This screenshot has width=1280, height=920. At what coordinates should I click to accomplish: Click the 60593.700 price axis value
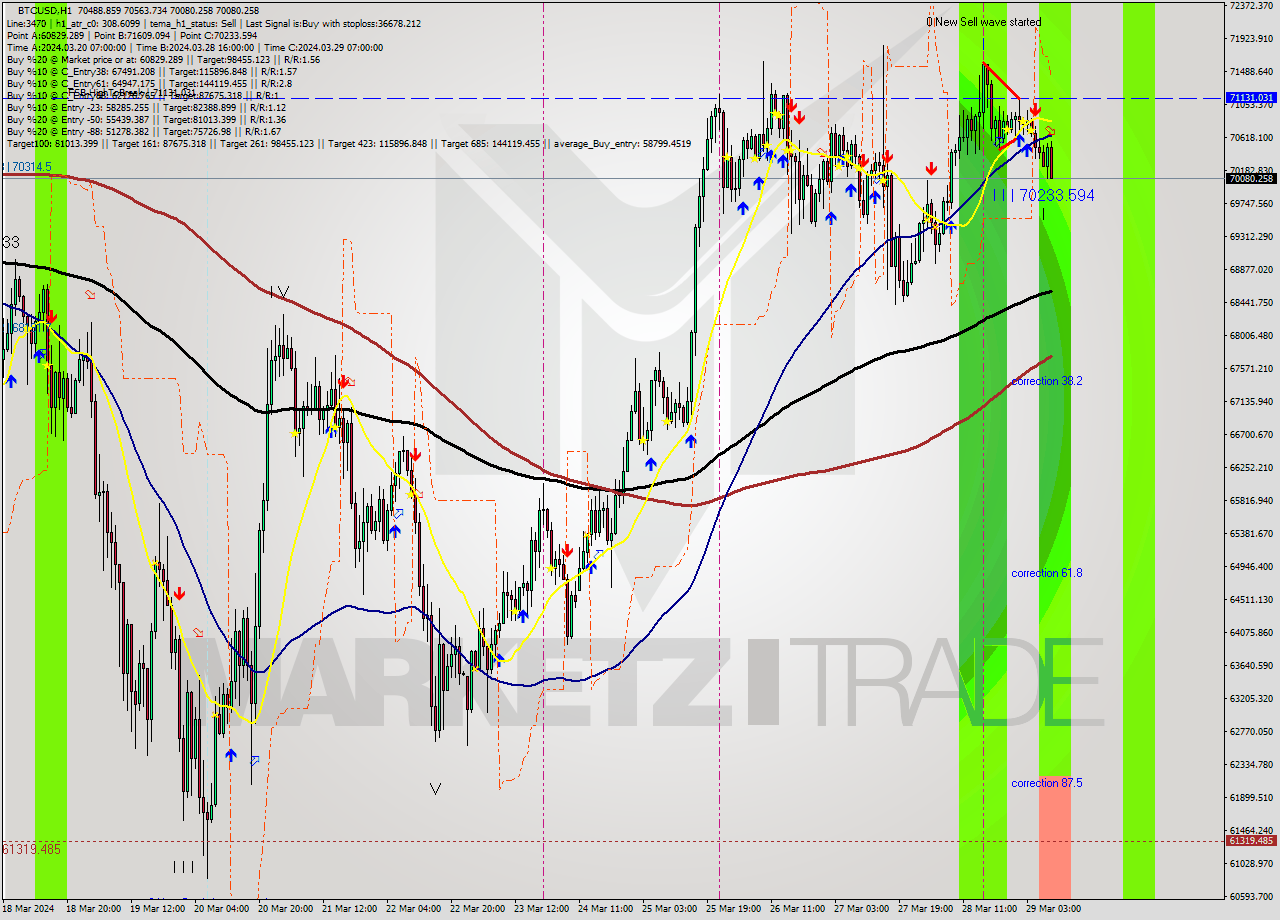(1251, 896)
